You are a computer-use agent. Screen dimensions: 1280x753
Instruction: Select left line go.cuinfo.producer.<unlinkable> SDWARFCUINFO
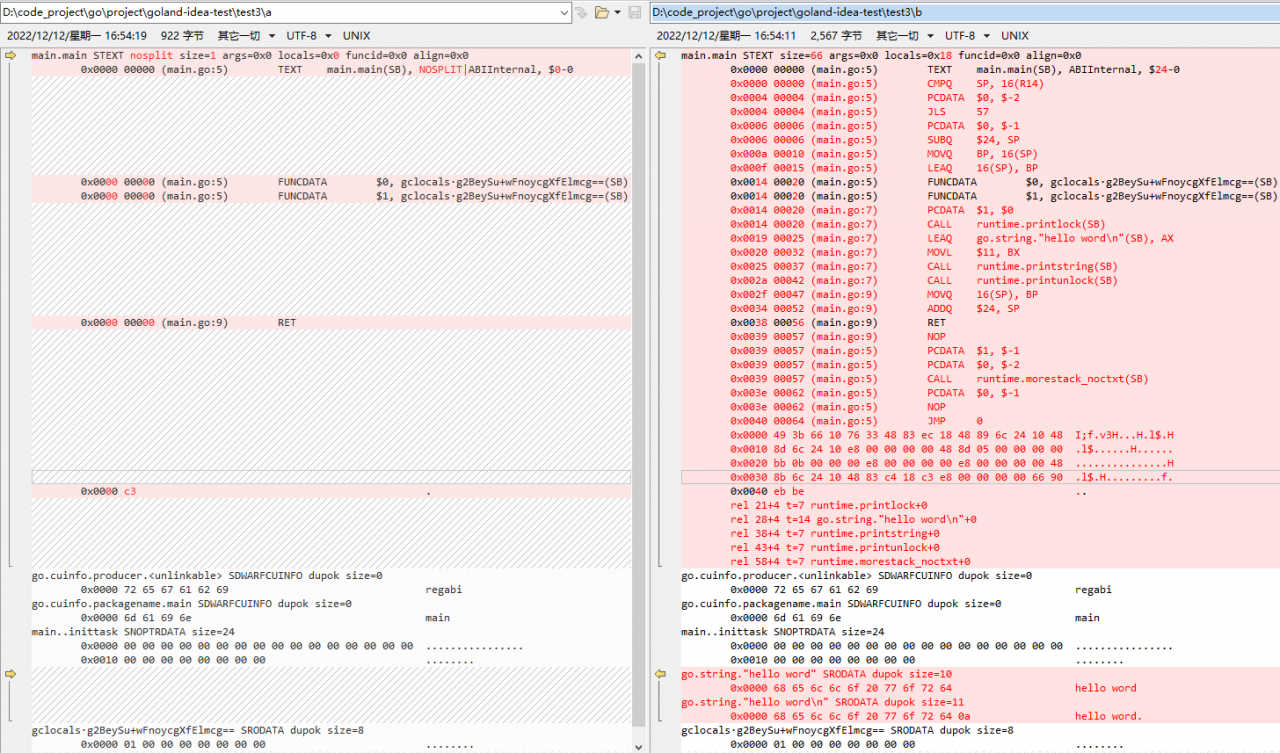point(330,576)
